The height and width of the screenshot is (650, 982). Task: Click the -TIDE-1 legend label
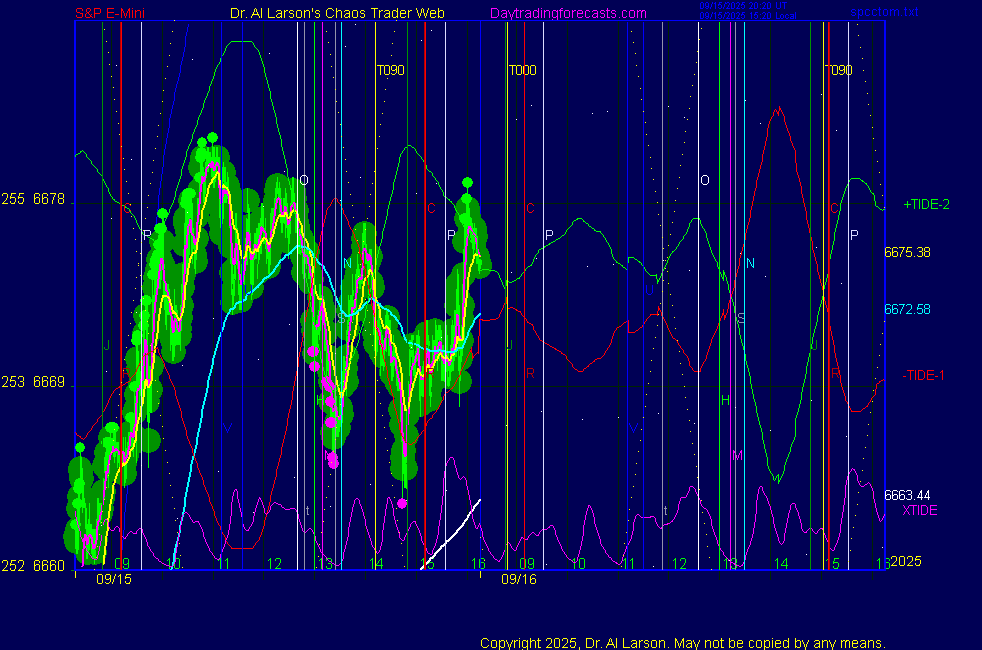coord(925,375)
